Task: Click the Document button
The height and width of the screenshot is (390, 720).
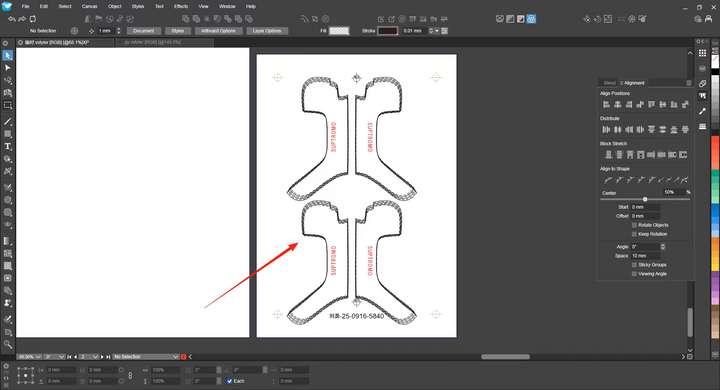Action: [143, 31]
